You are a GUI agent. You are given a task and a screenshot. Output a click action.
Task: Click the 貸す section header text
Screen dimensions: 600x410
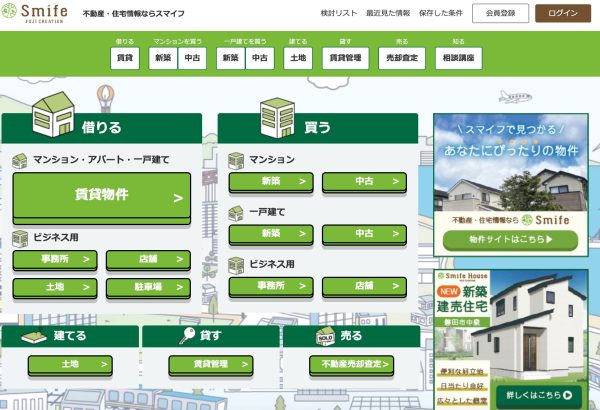tap(211, 336)
